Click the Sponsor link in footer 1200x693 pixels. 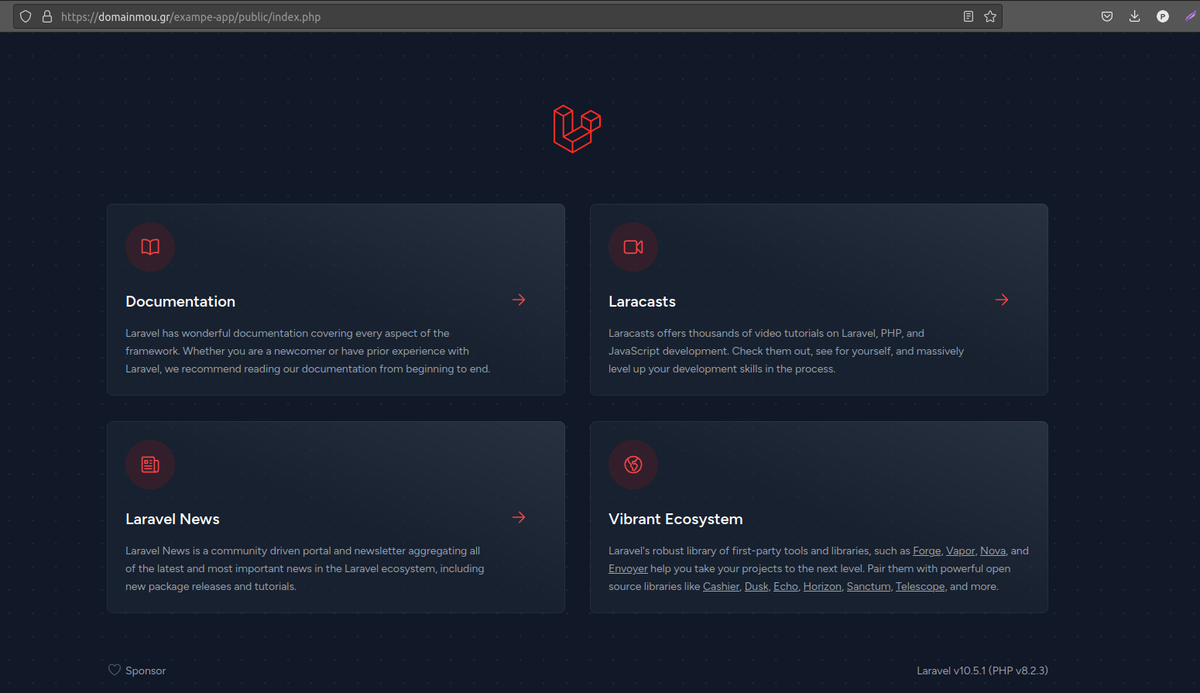point(146,671)
